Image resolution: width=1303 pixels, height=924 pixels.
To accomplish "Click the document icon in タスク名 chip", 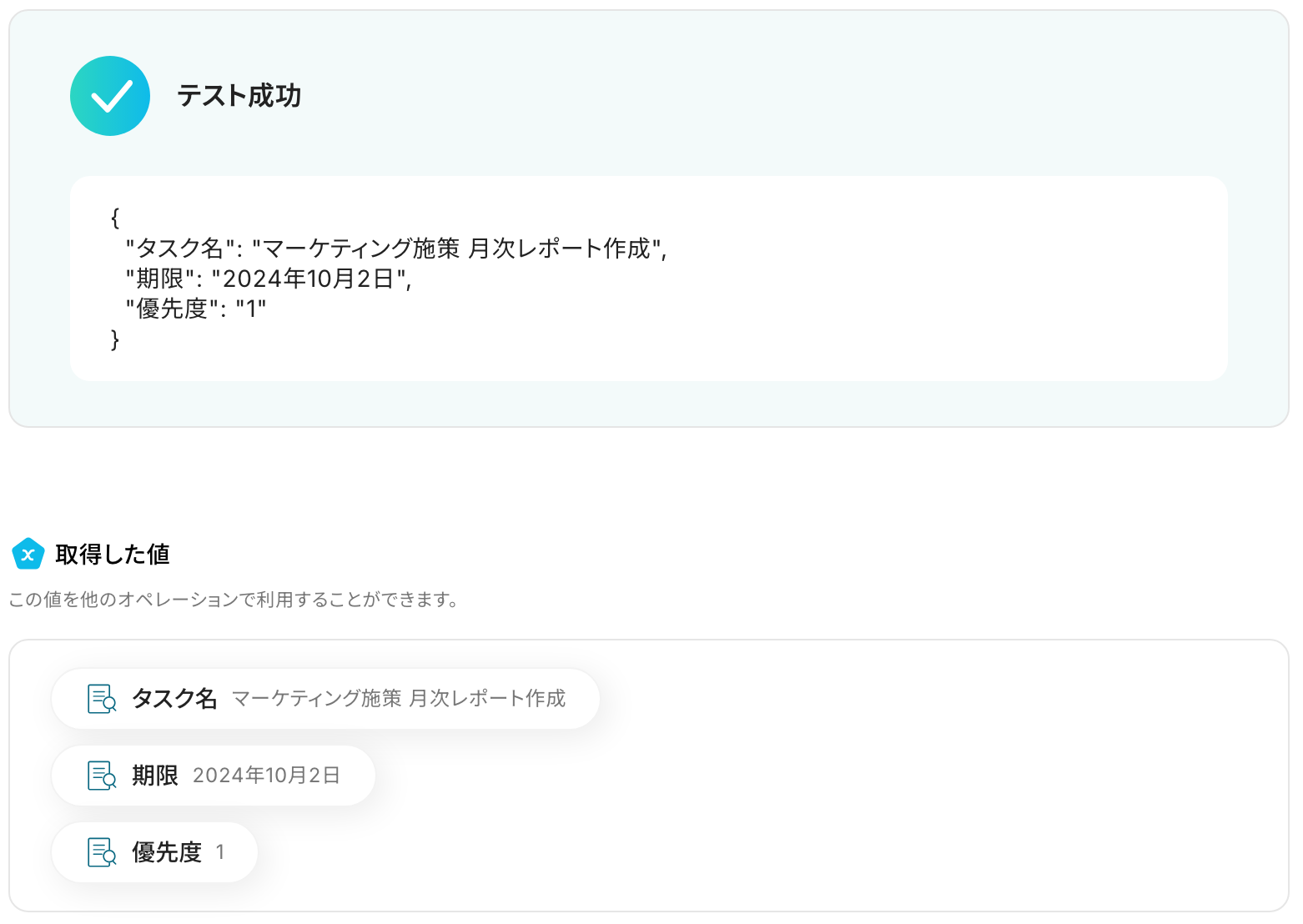I will pos(103,699).
